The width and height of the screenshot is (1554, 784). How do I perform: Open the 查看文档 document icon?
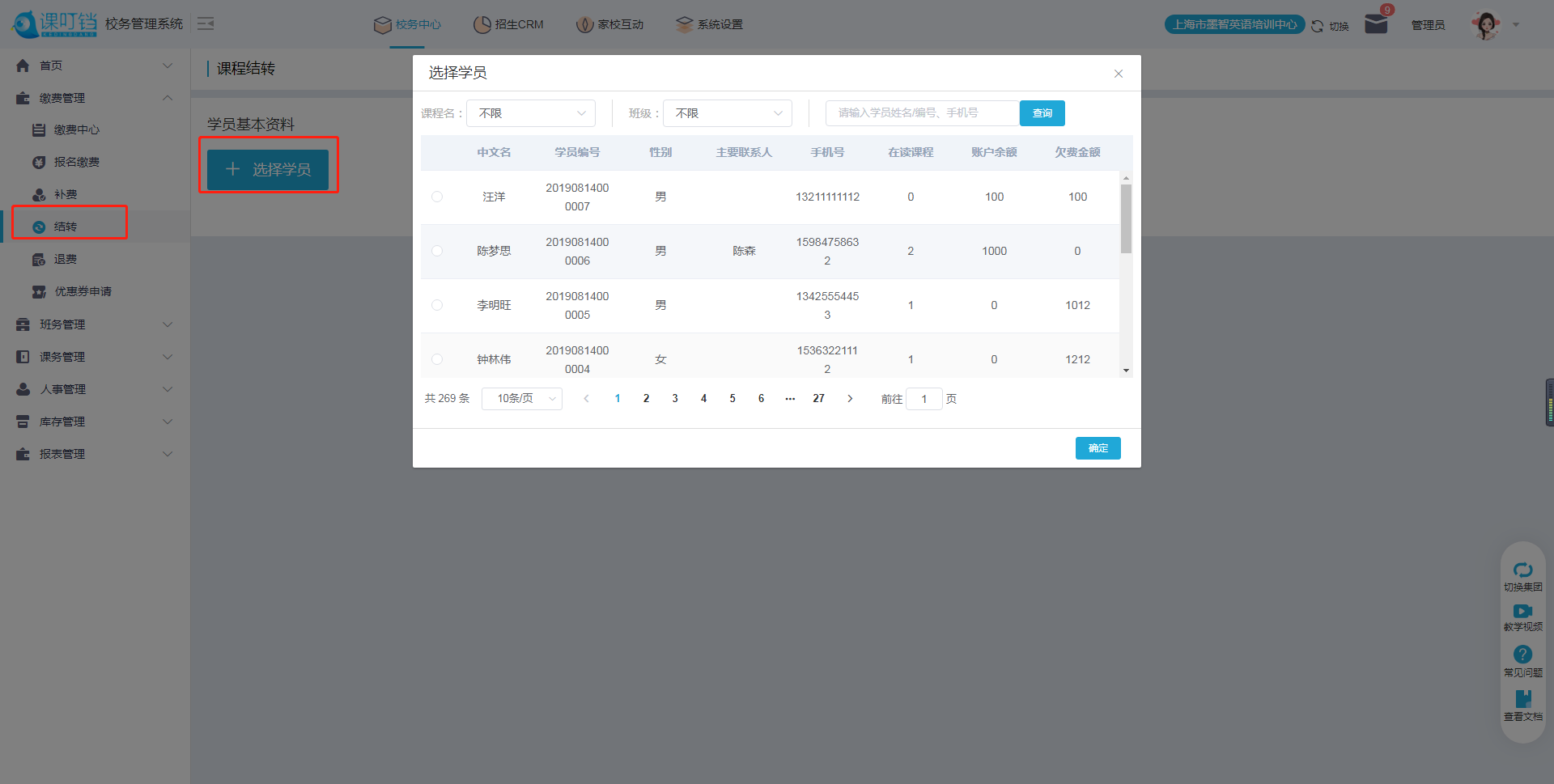(x=1523, y=699)
